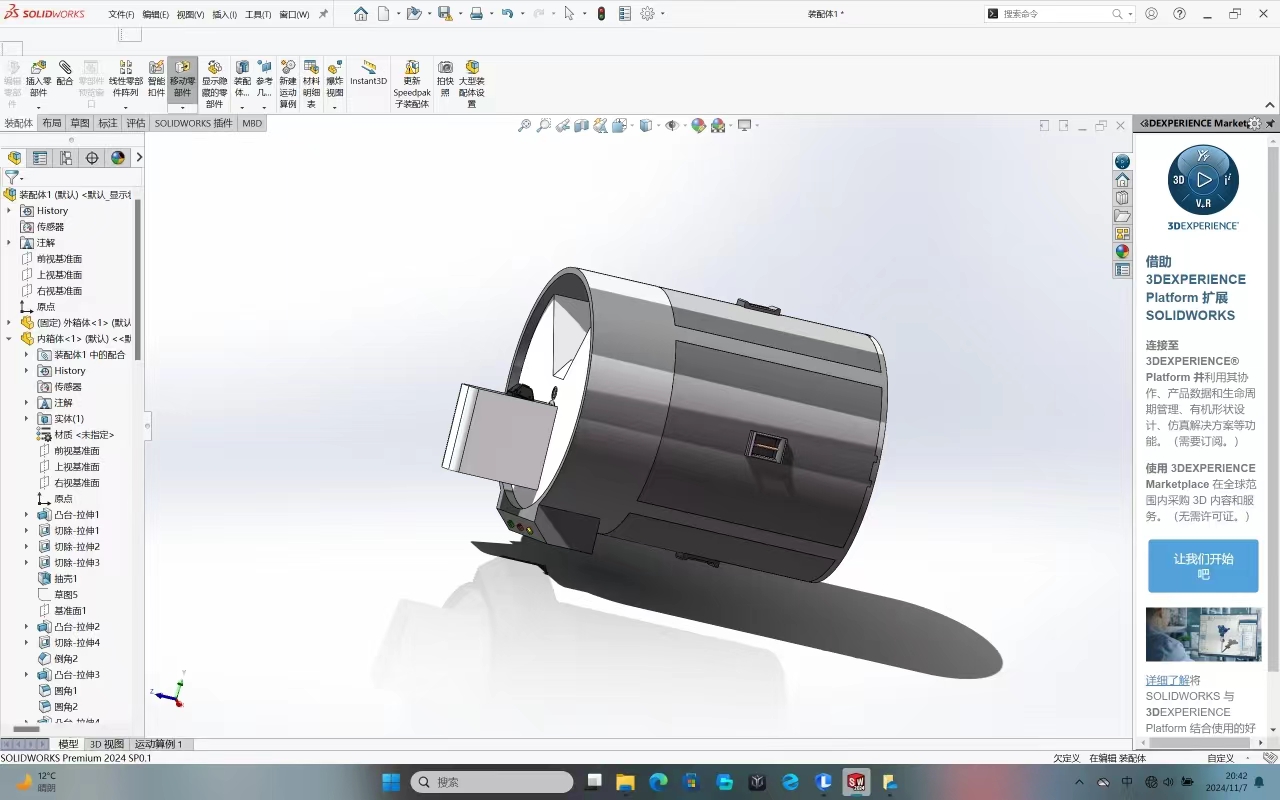
Task: Switch to the MBD ribbon tab
Action: click(x=252, y=123)
